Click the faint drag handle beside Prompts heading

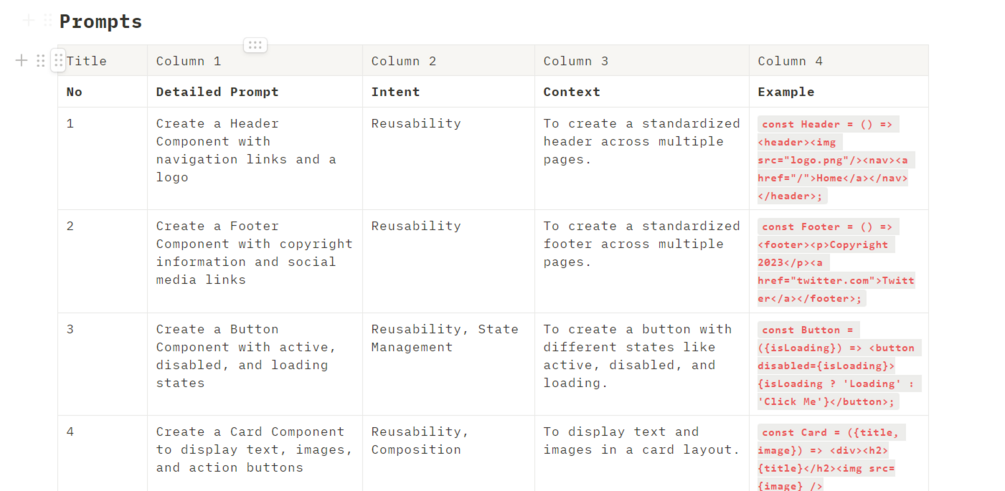click(x=47, y=20)
